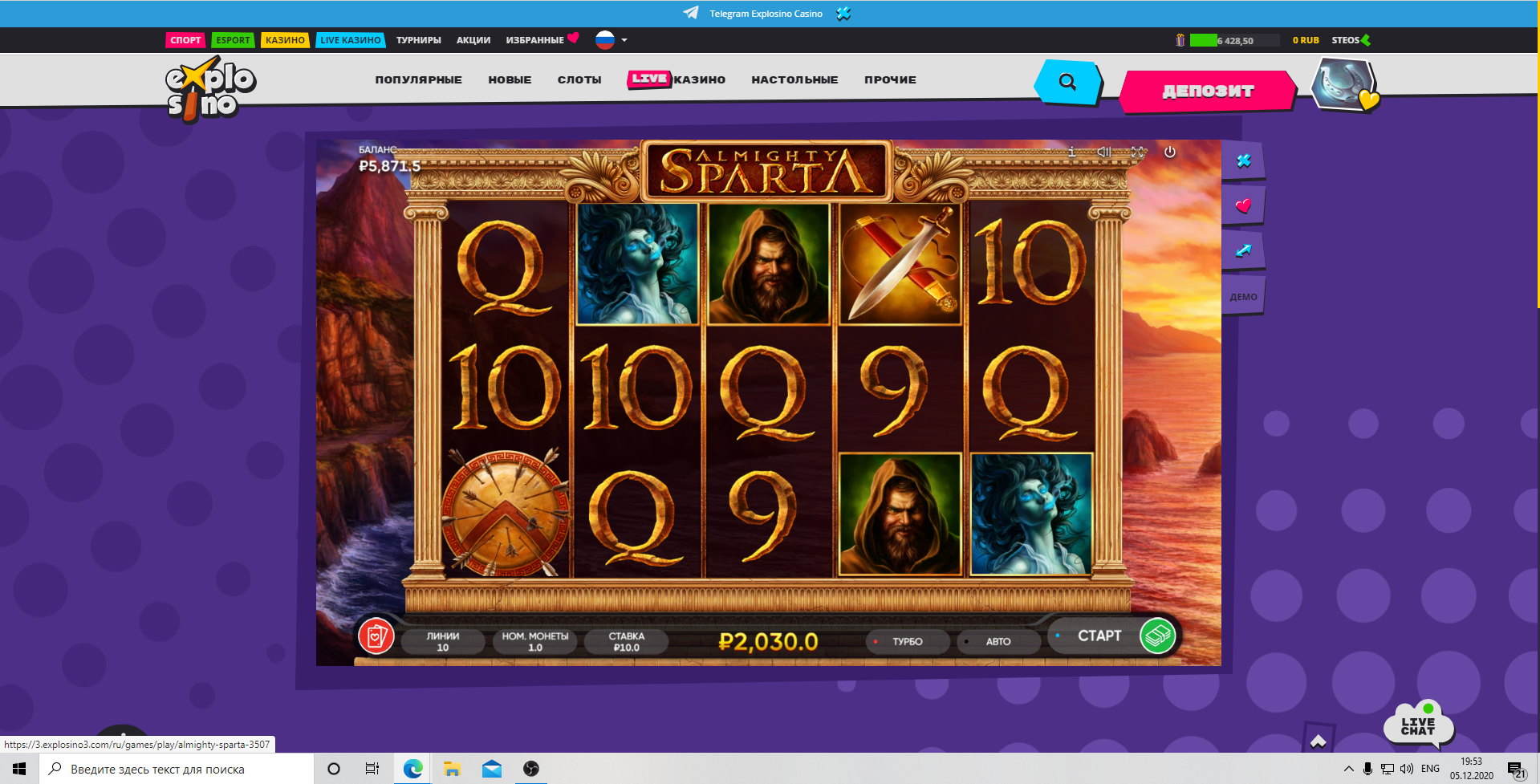The image size is (1540, 784).
Task: Toggle the АВТО autoplay mode
Action: [x=998, y=641]
